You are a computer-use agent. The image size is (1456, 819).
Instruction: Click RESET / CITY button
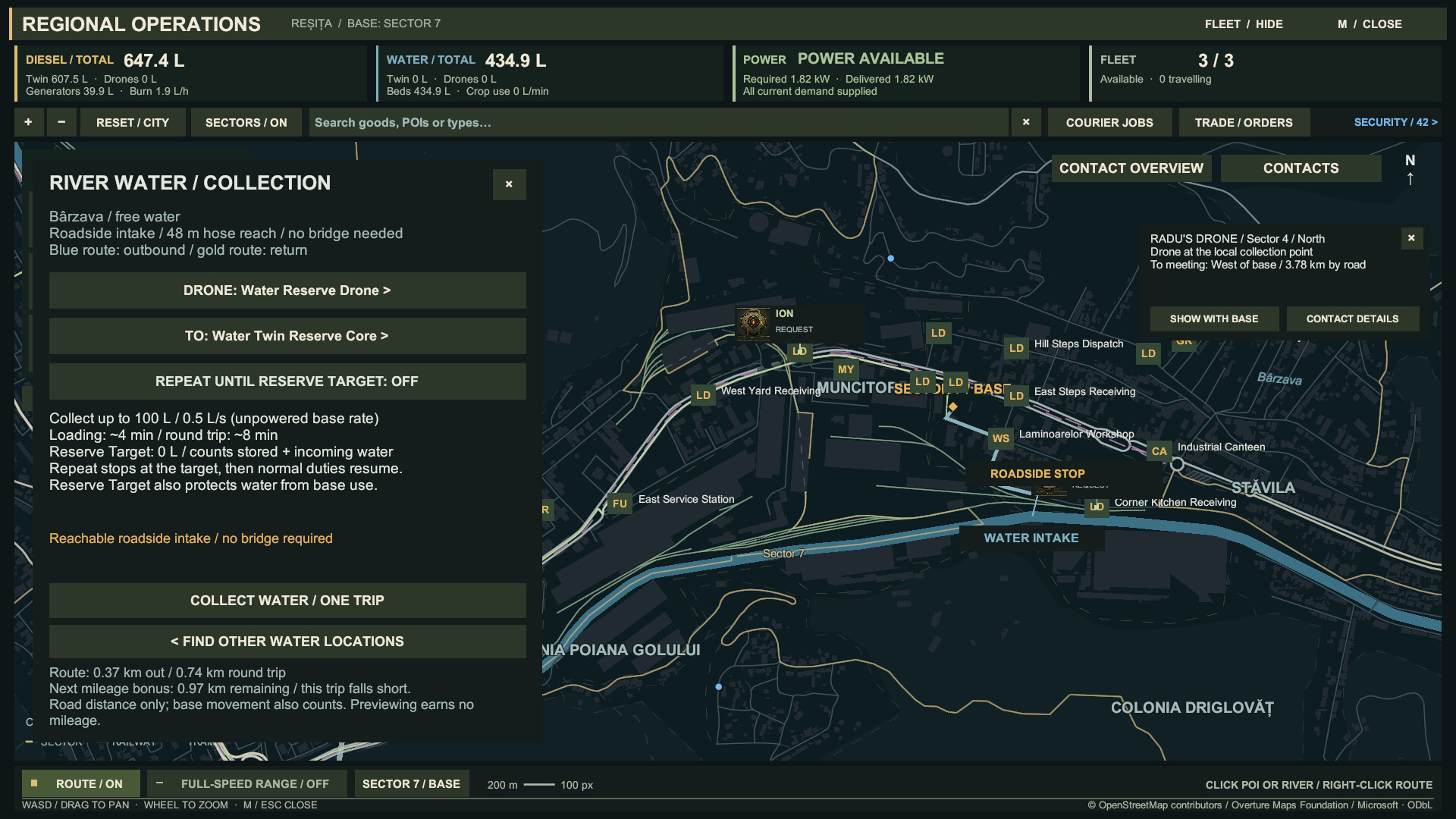[133, 122]
